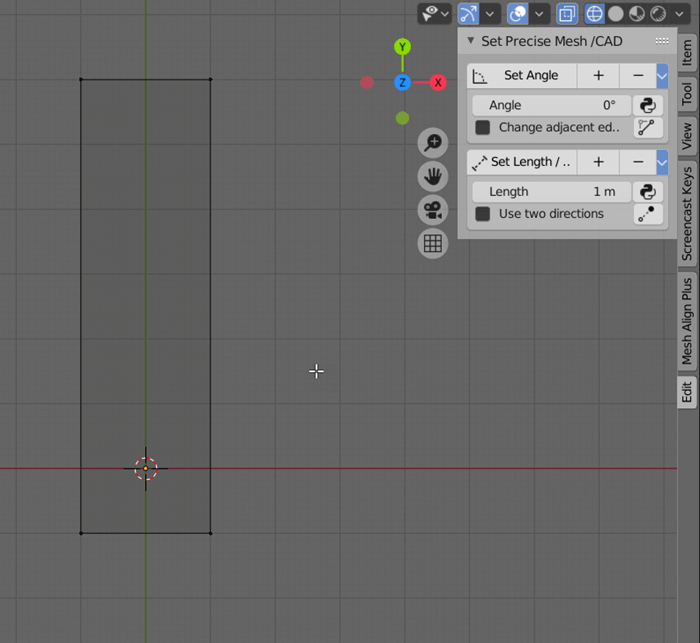Viewport: 700px width, 643px height.
Task: Open the Screencast Keys sidebar tab
Action: pyautogui.click(x=687, y=214)
